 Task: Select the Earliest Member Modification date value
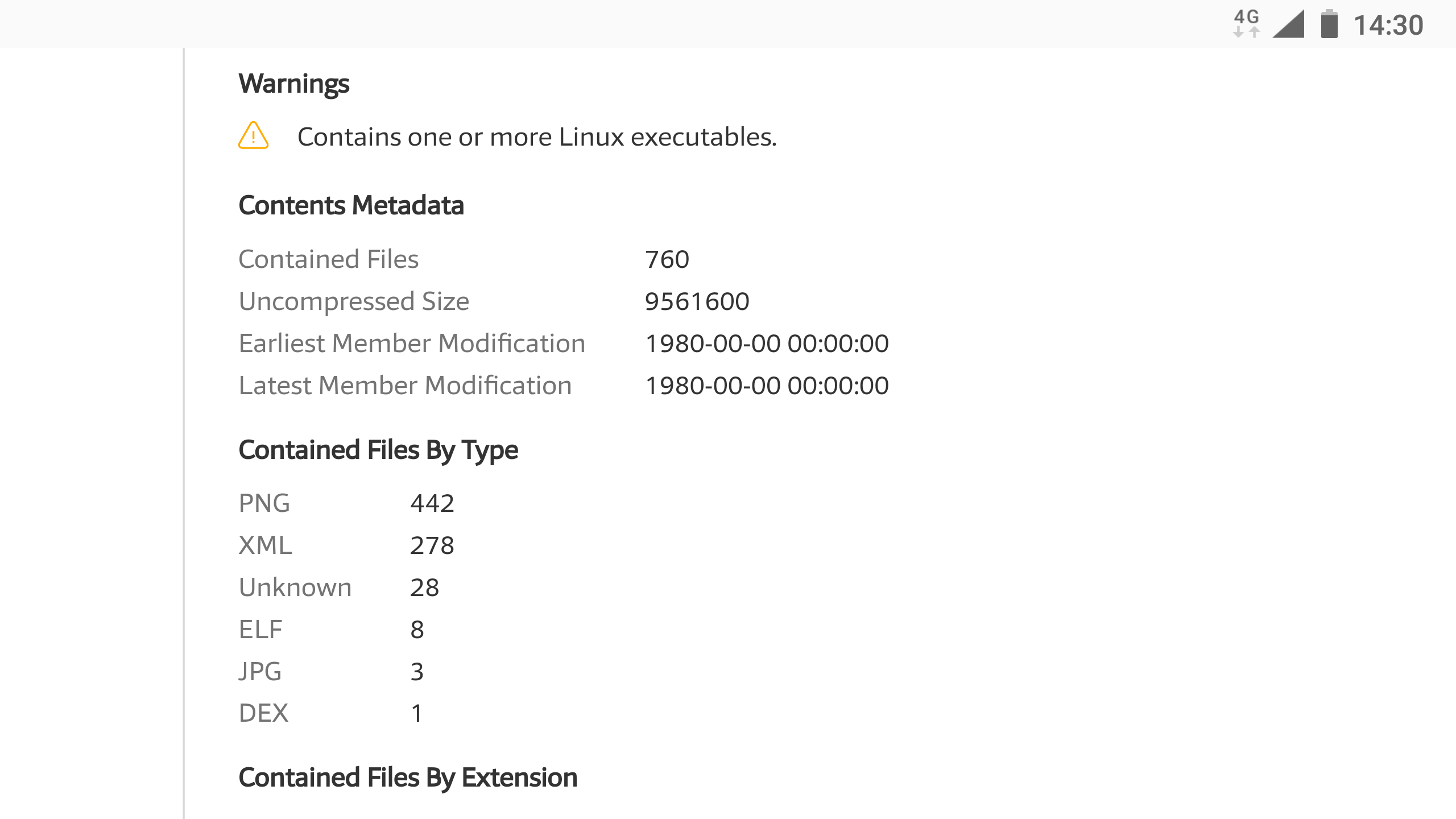click(767, 344)
